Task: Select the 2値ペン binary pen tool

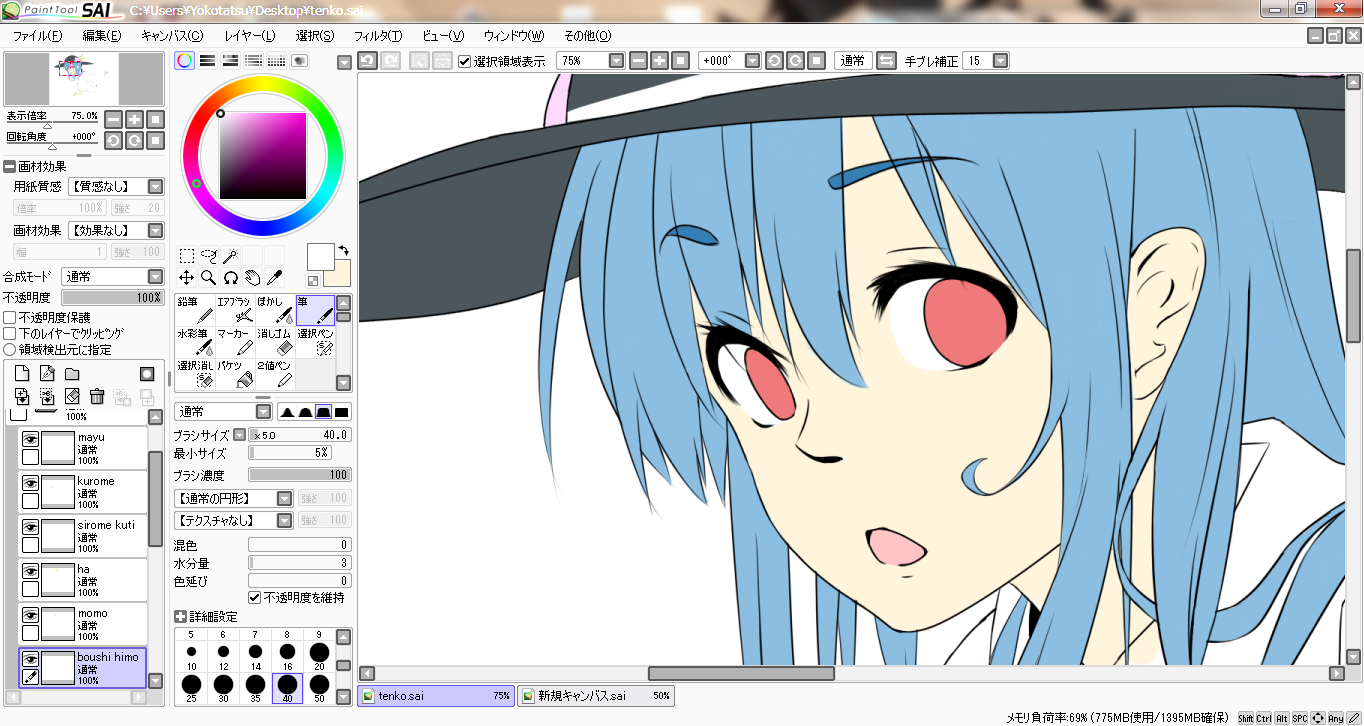Action: click(x=275, y=374)
